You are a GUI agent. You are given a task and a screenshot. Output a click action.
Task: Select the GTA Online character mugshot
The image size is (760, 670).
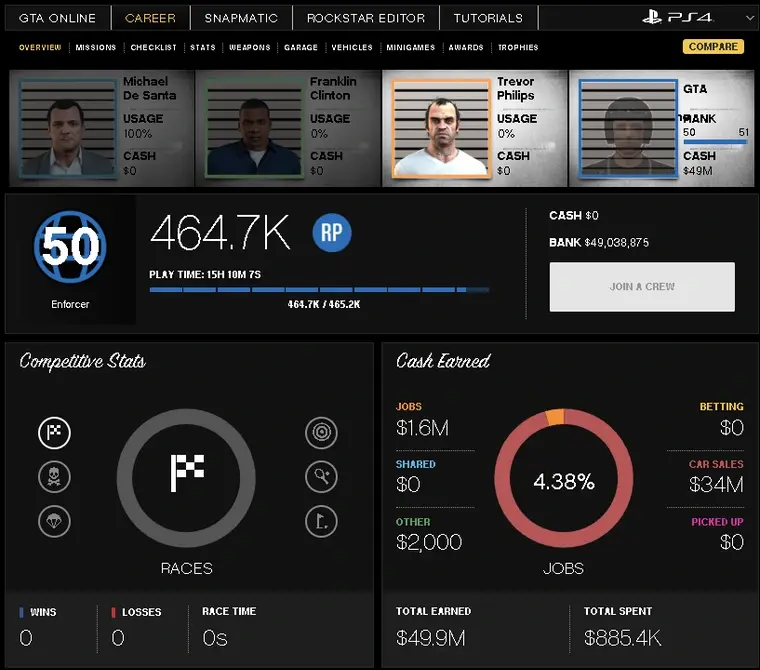point(628,128)
